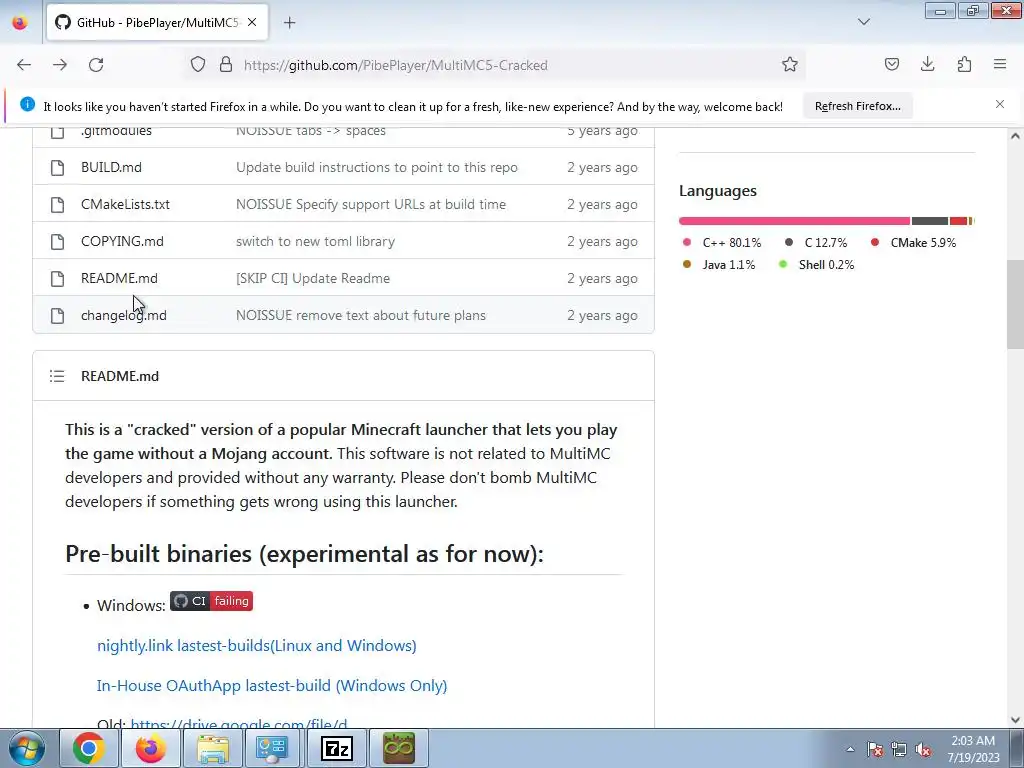This screenshot has height=768, width=1024.
Task: Click the 2:03 AM taskbar clock
Action: 973,749
